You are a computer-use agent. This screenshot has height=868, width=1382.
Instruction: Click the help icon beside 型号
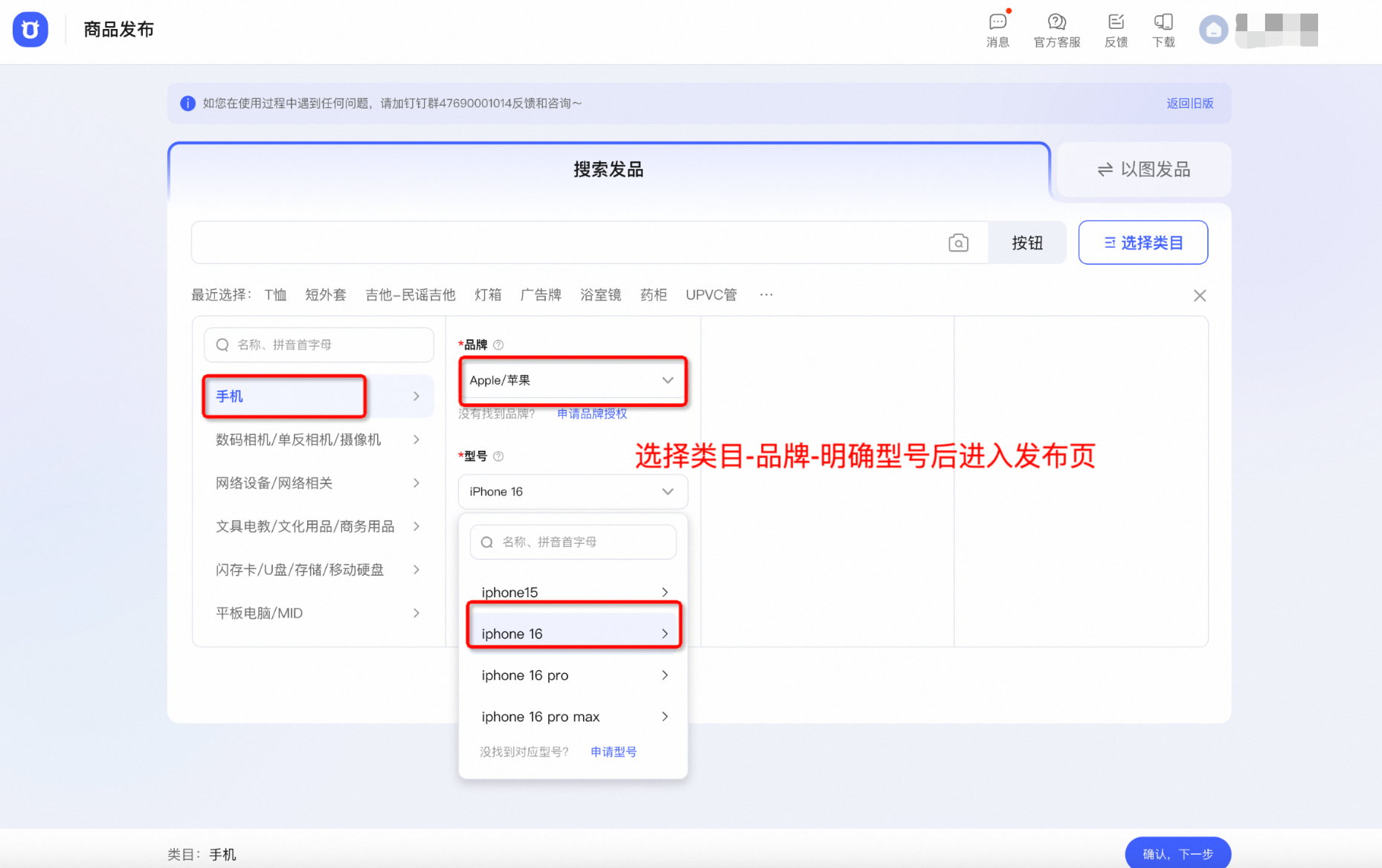click(x=498, y=457)
